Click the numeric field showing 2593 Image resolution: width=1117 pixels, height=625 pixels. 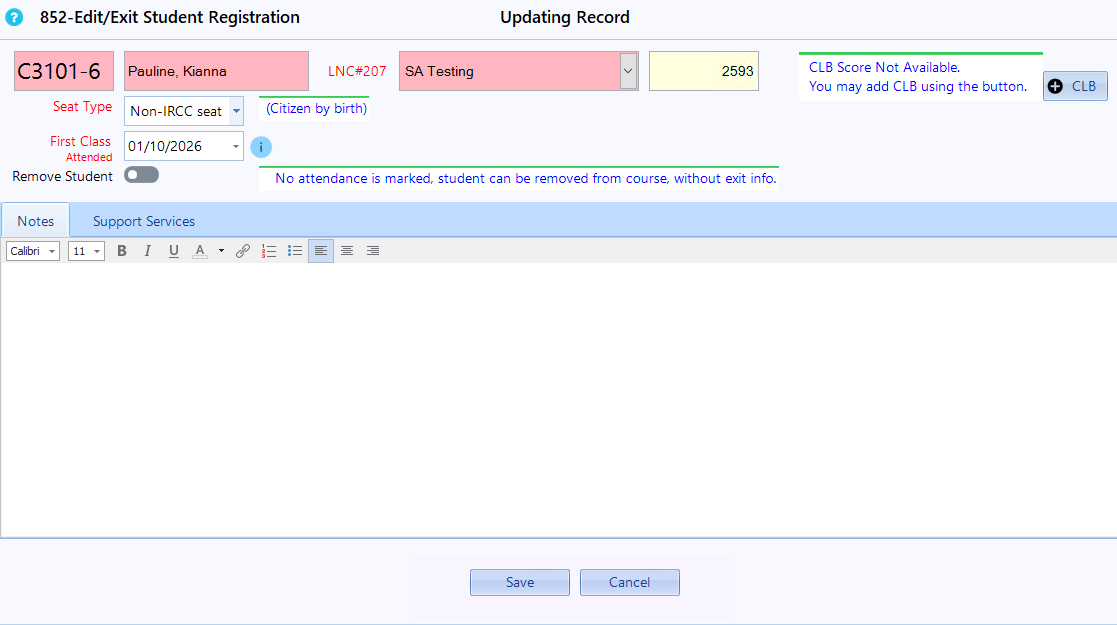tap(704, 71)
